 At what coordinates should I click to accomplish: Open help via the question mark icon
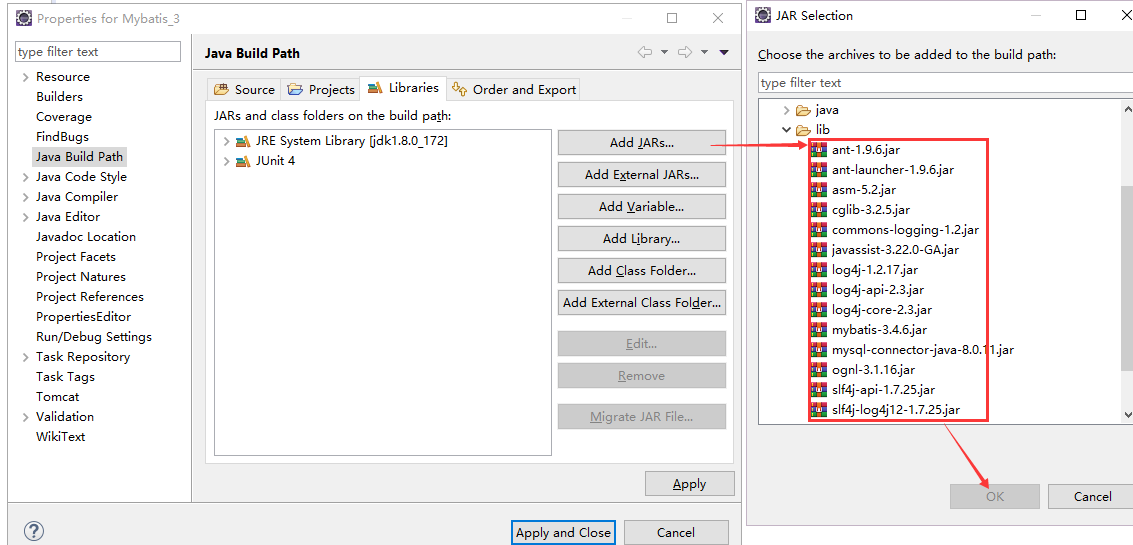(32, 530)
